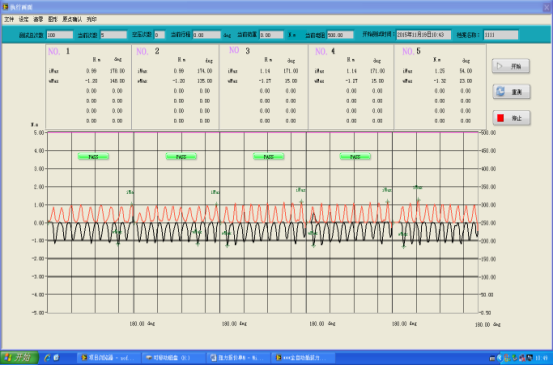Click PASS indicator in NO. 4 chart section
Screen dimensions: 553x365
coord(355,157)
